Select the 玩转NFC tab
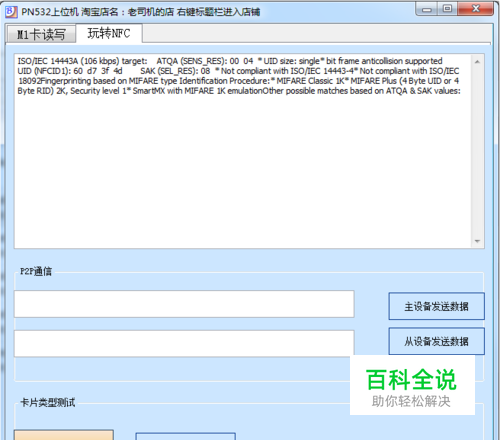This screenshot has width=500, height=440. pyautogui.click(x=109, y=33)
